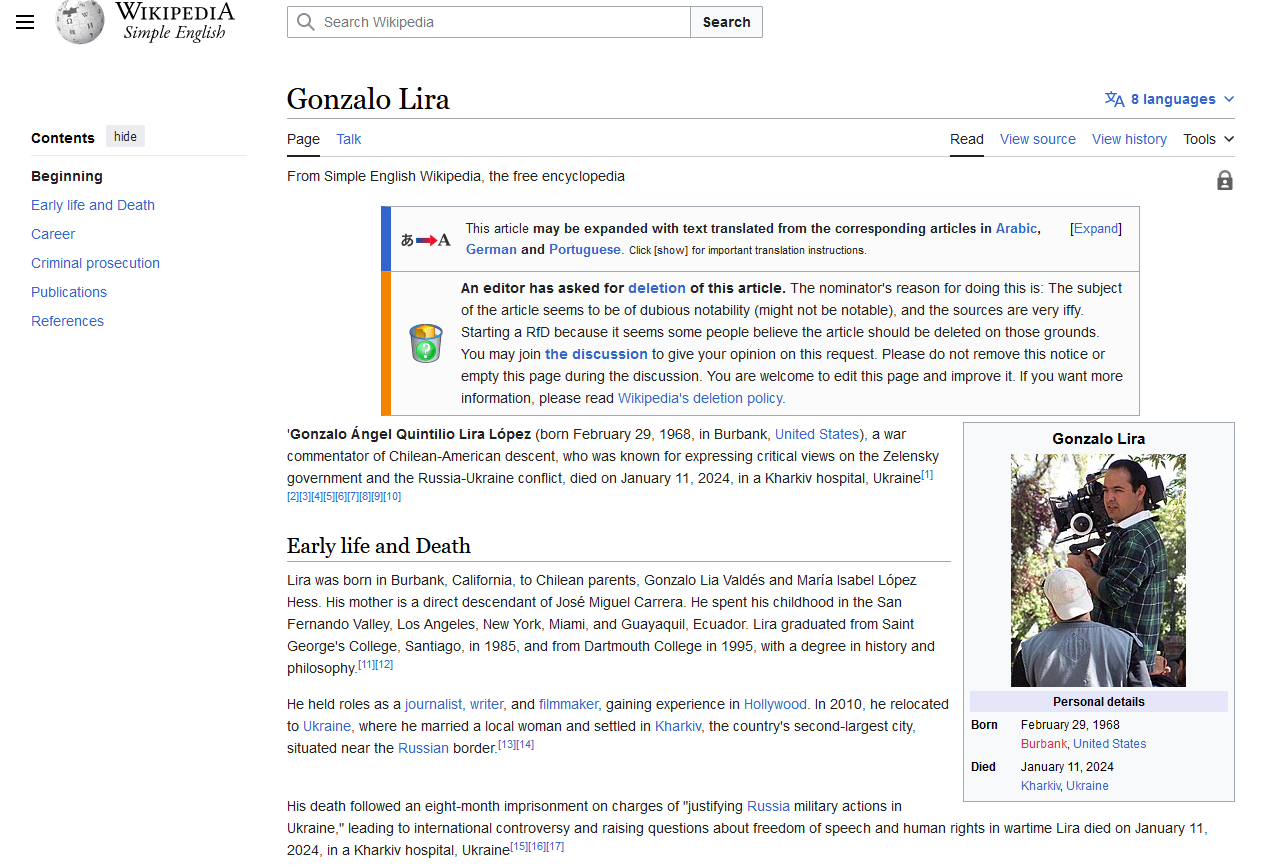This screenshot has height=867, width=1284.
Task: Select the Read tab
Action: (x=966, y=139)
